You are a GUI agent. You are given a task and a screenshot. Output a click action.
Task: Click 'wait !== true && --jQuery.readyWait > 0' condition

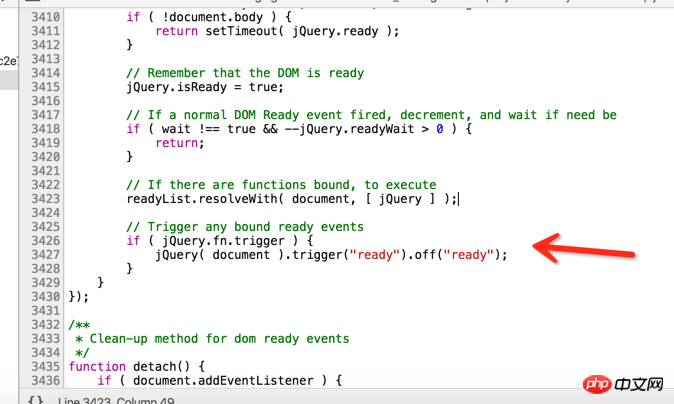[x=303, y=129]
